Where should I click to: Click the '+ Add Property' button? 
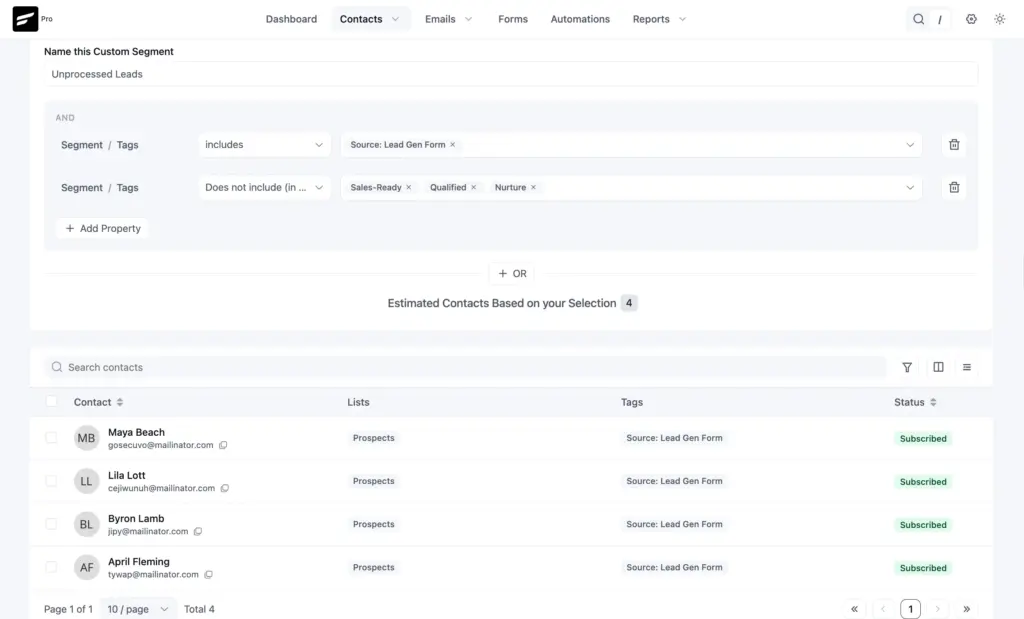(103, 229)
